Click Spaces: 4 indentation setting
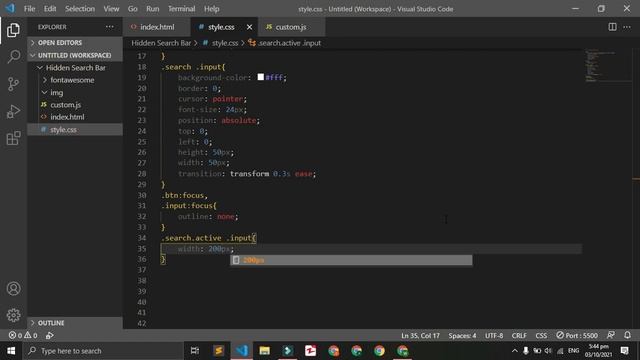The width and height of the screenshot is (640, 360). pos(462,336)
